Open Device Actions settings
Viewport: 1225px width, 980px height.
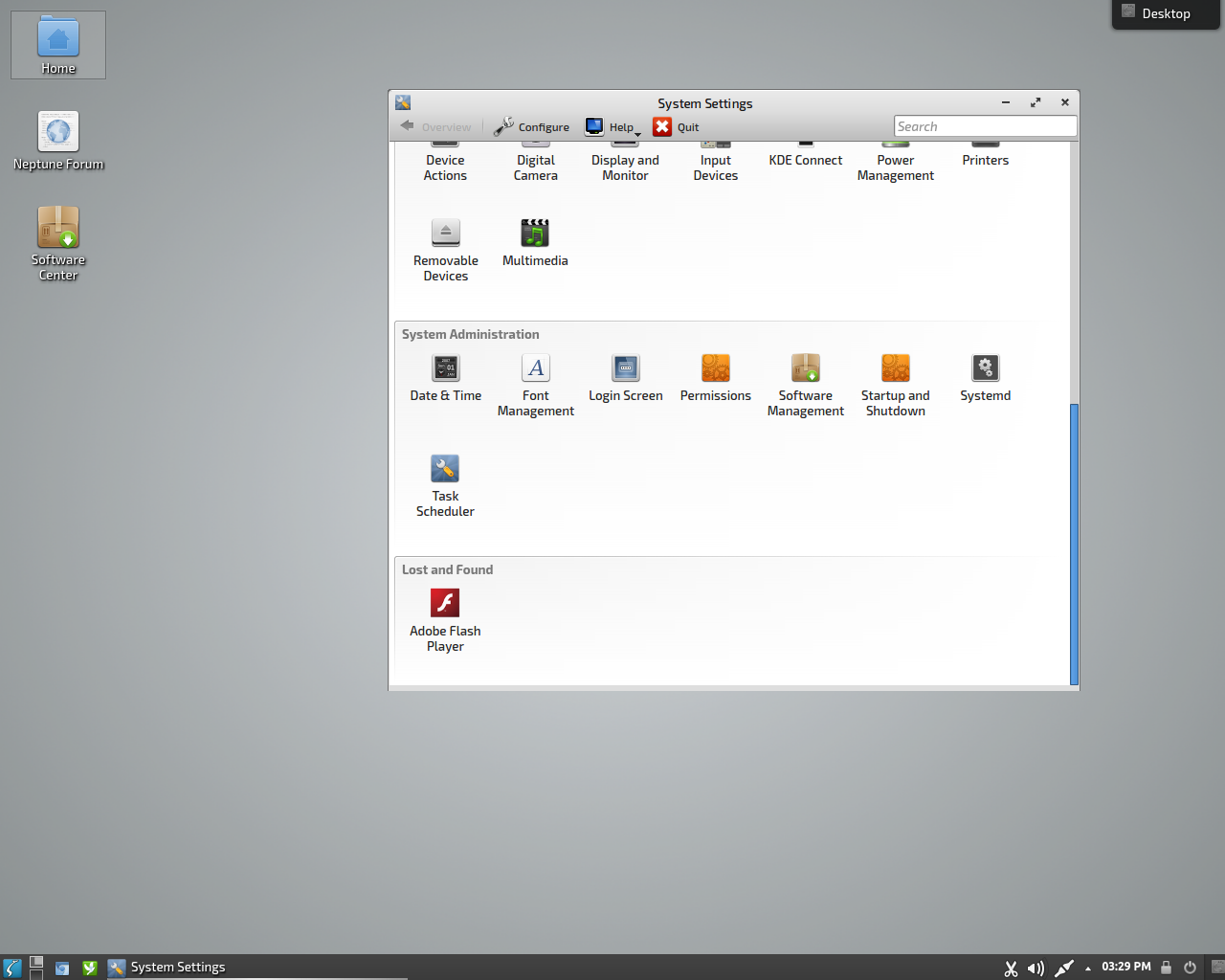pyautogui.click(x=445, y=165)
